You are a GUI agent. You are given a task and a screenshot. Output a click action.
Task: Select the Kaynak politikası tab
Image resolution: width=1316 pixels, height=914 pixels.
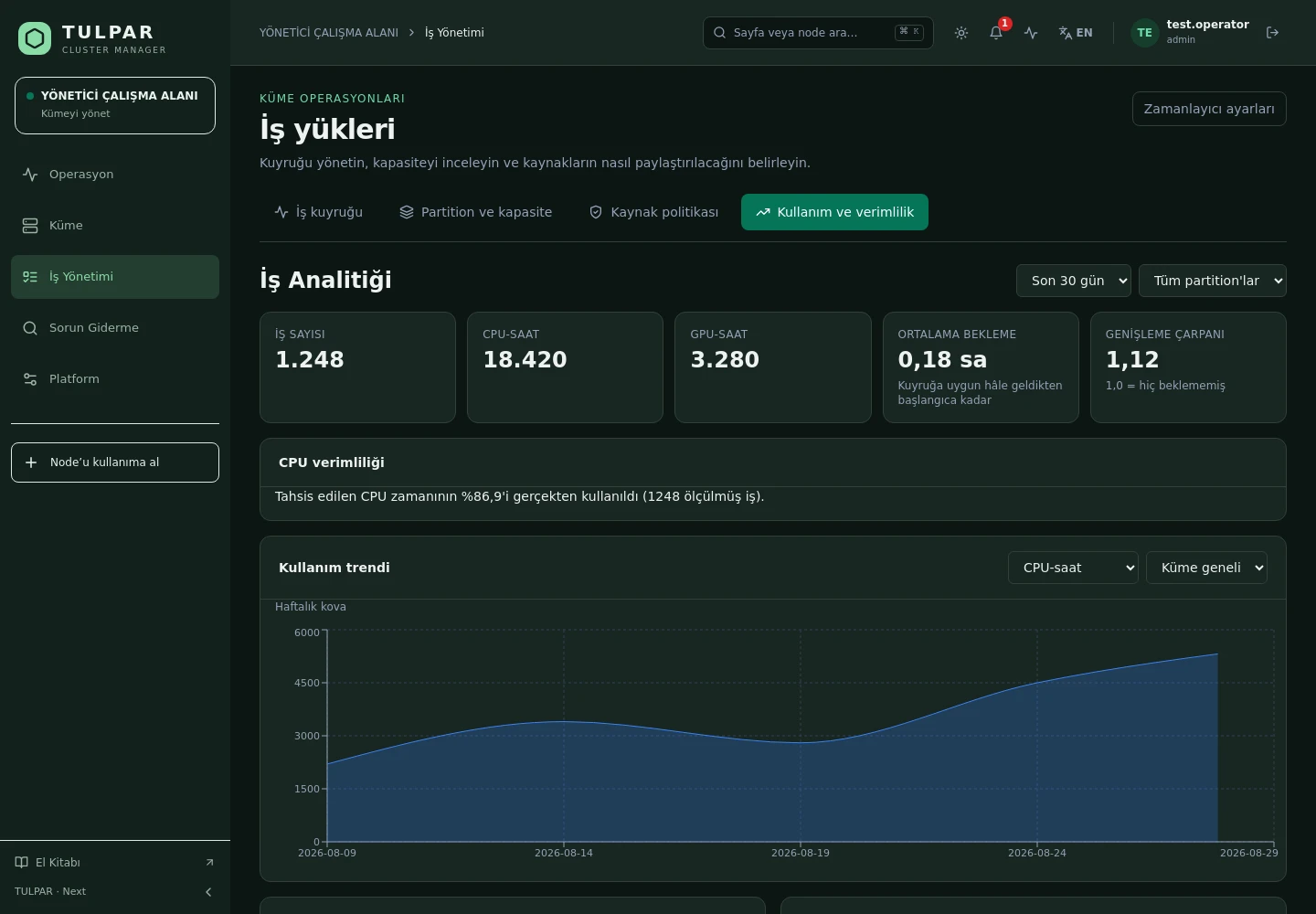pos(653,212)
